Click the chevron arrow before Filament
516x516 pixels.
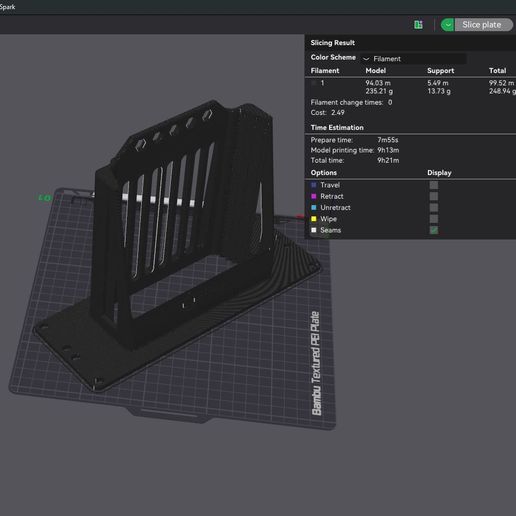click(366, 59)
